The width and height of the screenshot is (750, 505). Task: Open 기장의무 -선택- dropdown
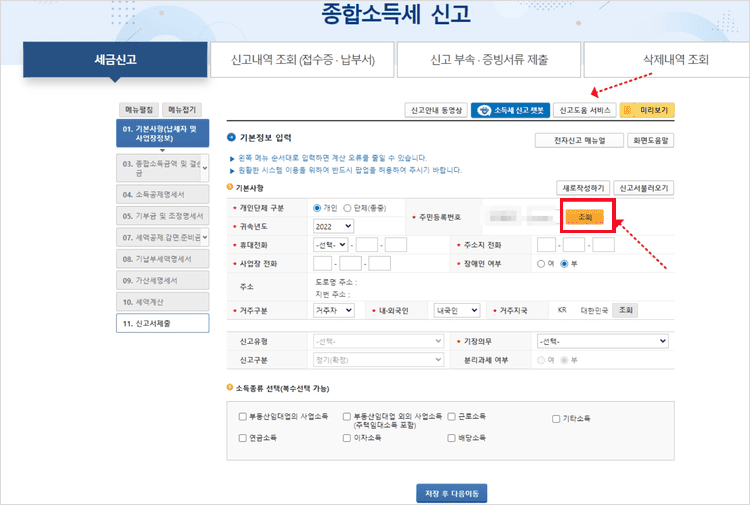tap(603, 341)
